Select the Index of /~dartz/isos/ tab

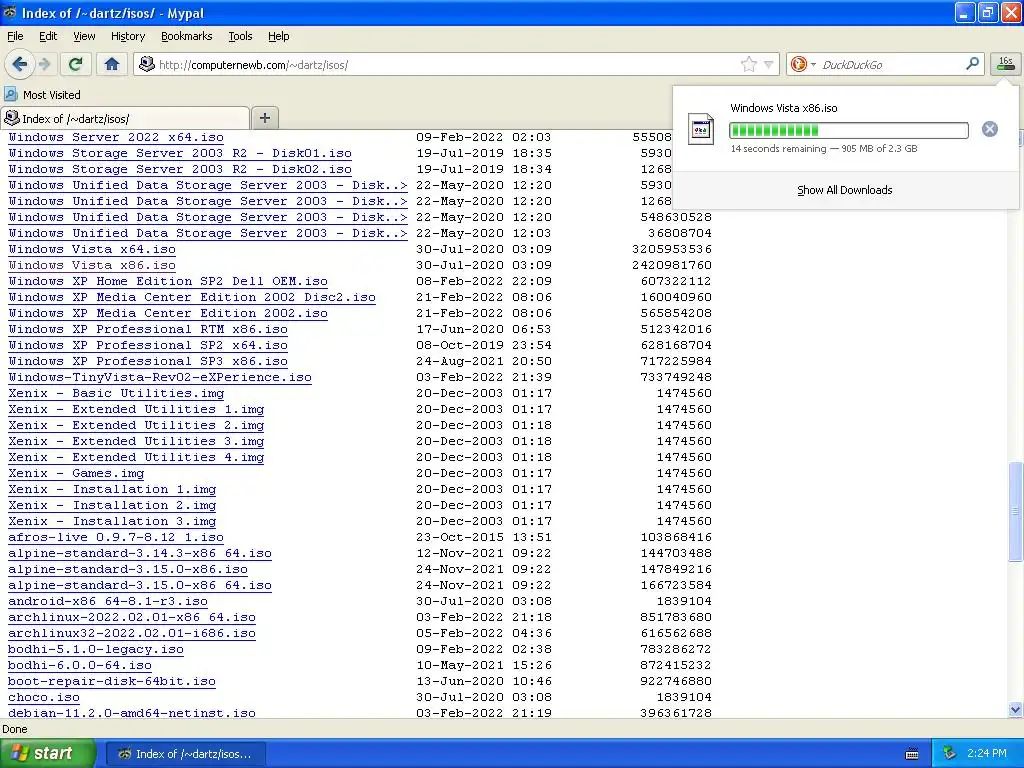[125, 118]
